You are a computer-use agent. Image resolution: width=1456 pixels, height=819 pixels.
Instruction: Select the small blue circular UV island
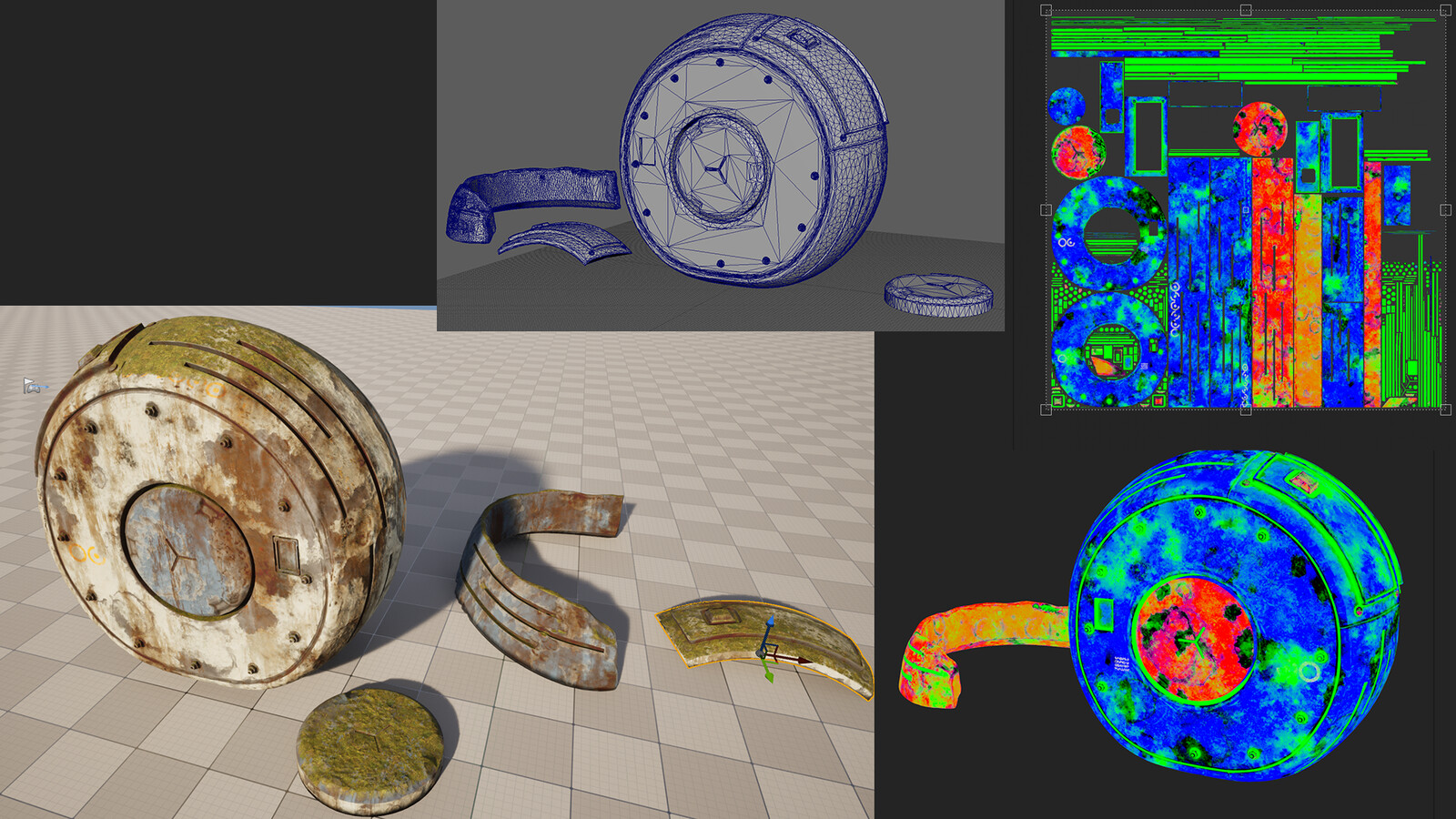pyautogui.click(x=1067, y=106)
